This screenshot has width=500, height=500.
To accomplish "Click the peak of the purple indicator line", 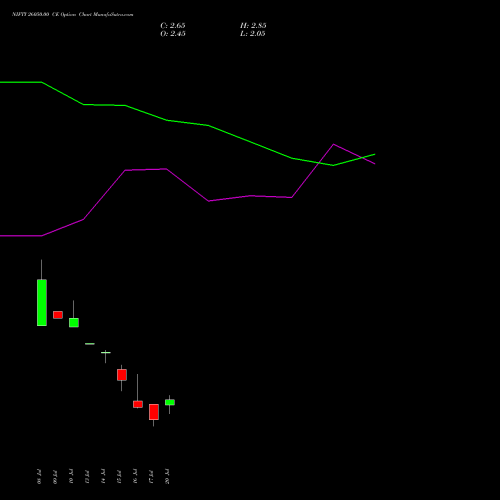I will point(333,144).
